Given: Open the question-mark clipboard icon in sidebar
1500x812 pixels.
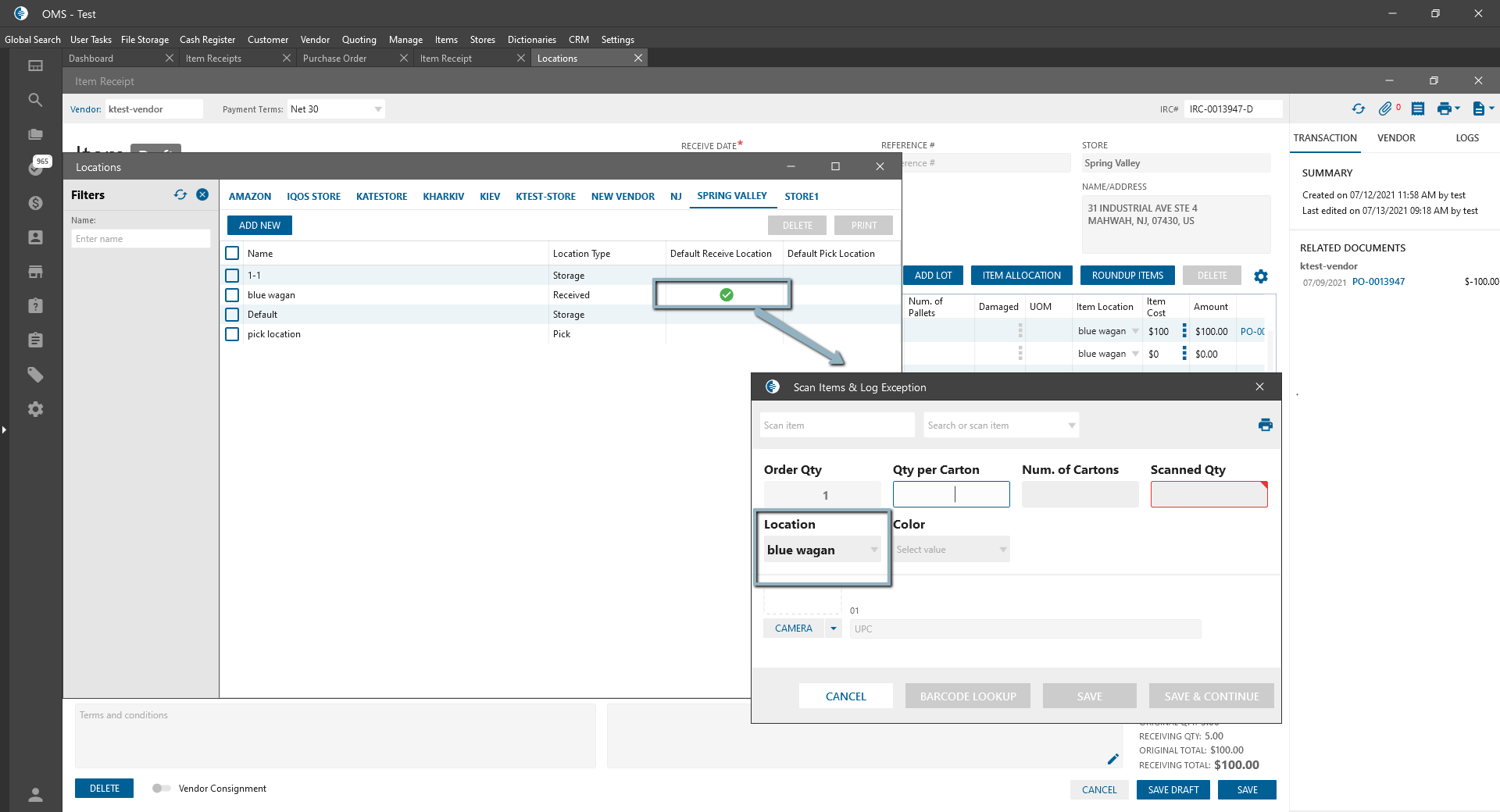Looking at the screenshot, I should 35,306.
